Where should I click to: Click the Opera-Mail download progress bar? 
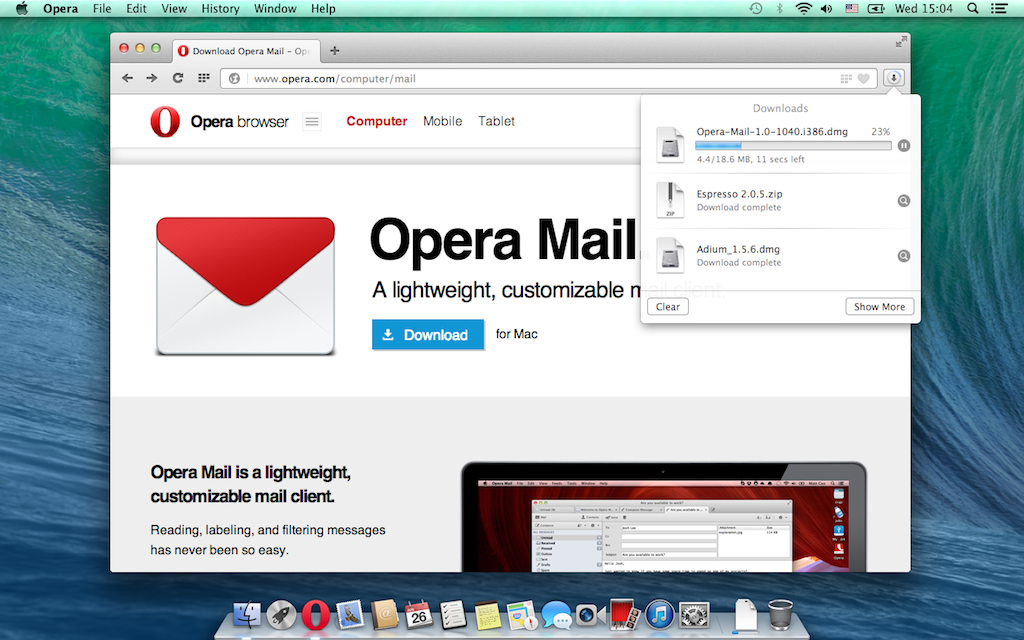click(x=793, y=146)
